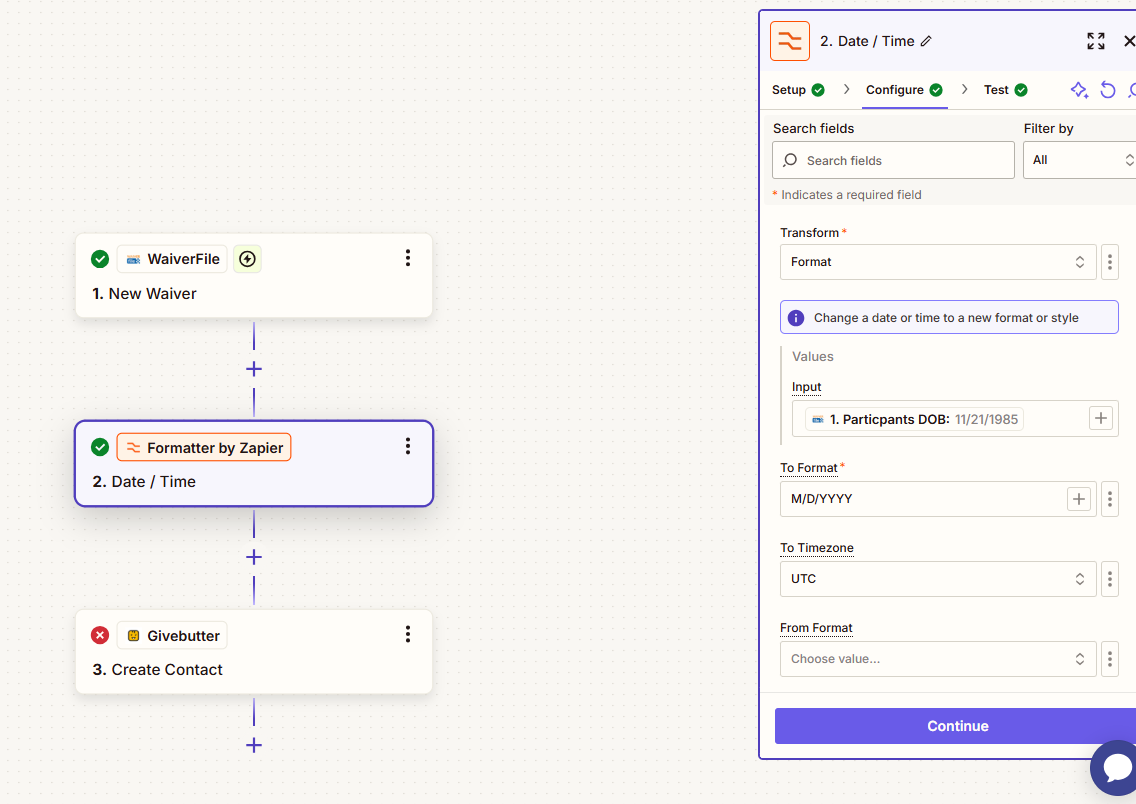1136x804 pixels.
Task: Open the Givebutter step three-dot menu
Action: tap(408, 635)
